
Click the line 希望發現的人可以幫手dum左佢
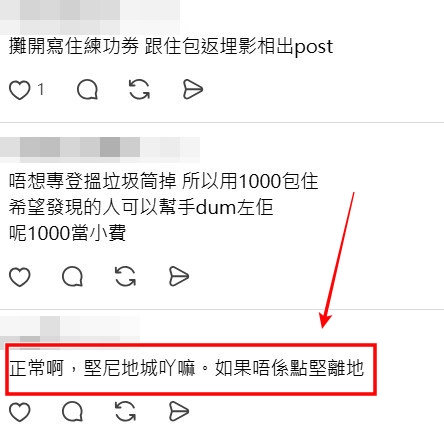coord(141,207)
